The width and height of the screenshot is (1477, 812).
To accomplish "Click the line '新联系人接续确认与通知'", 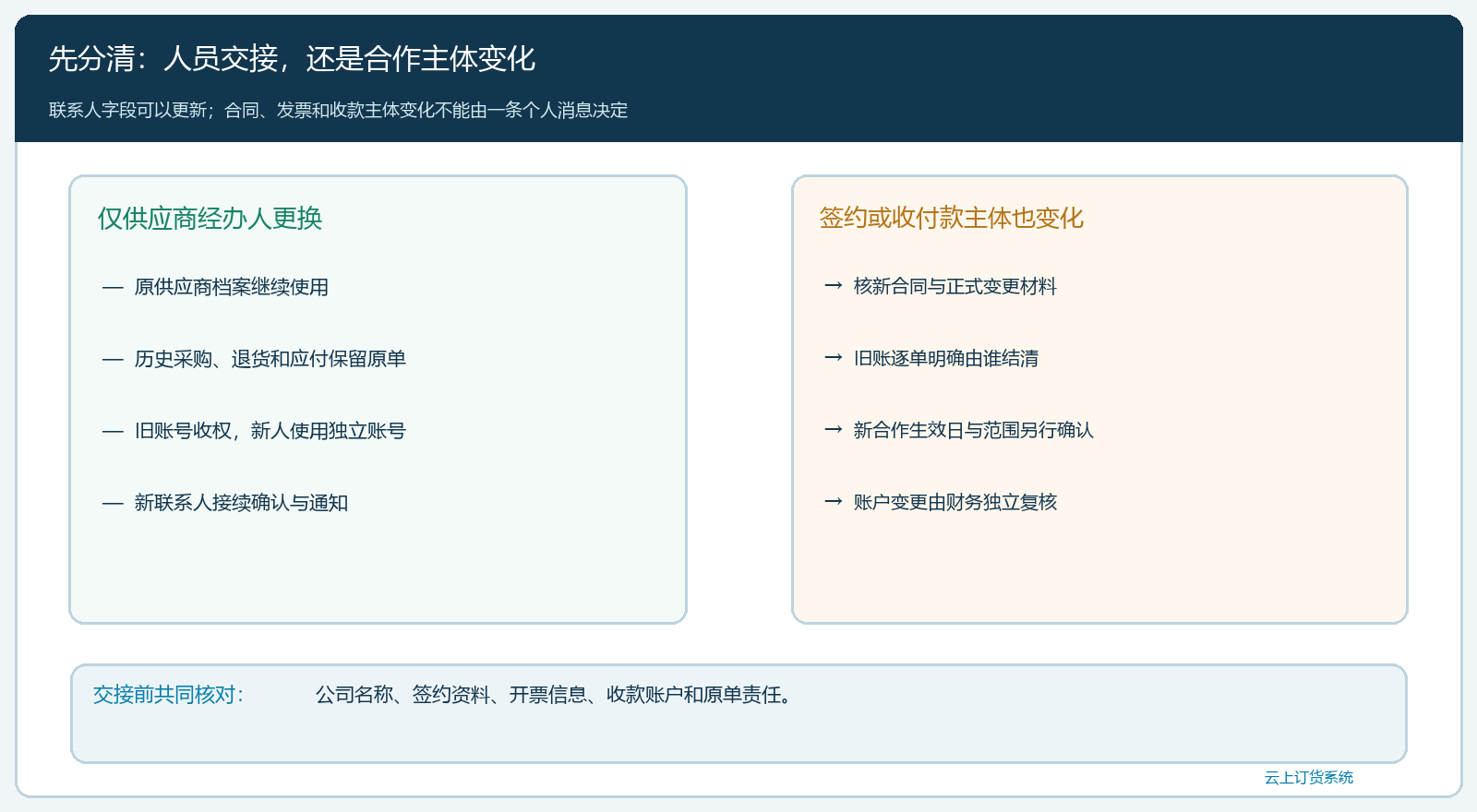I will coord(241,503).
